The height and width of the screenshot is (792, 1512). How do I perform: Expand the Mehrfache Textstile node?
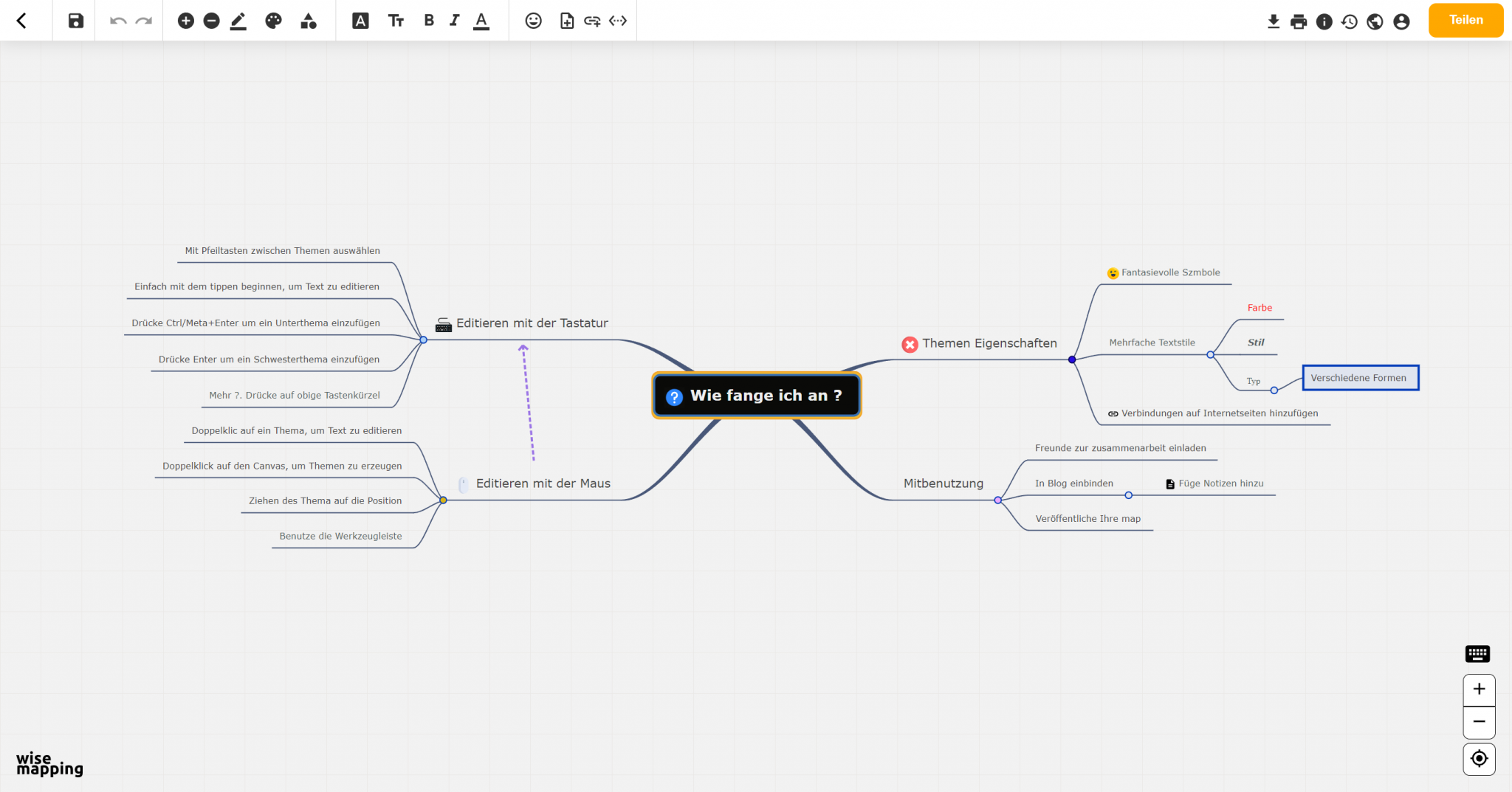point(1209,354)
